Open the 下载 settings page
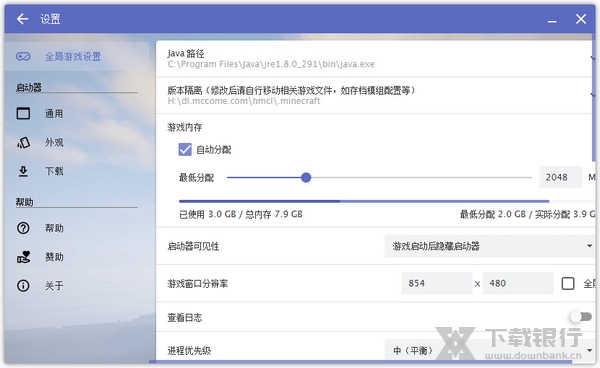 (77, 171)
